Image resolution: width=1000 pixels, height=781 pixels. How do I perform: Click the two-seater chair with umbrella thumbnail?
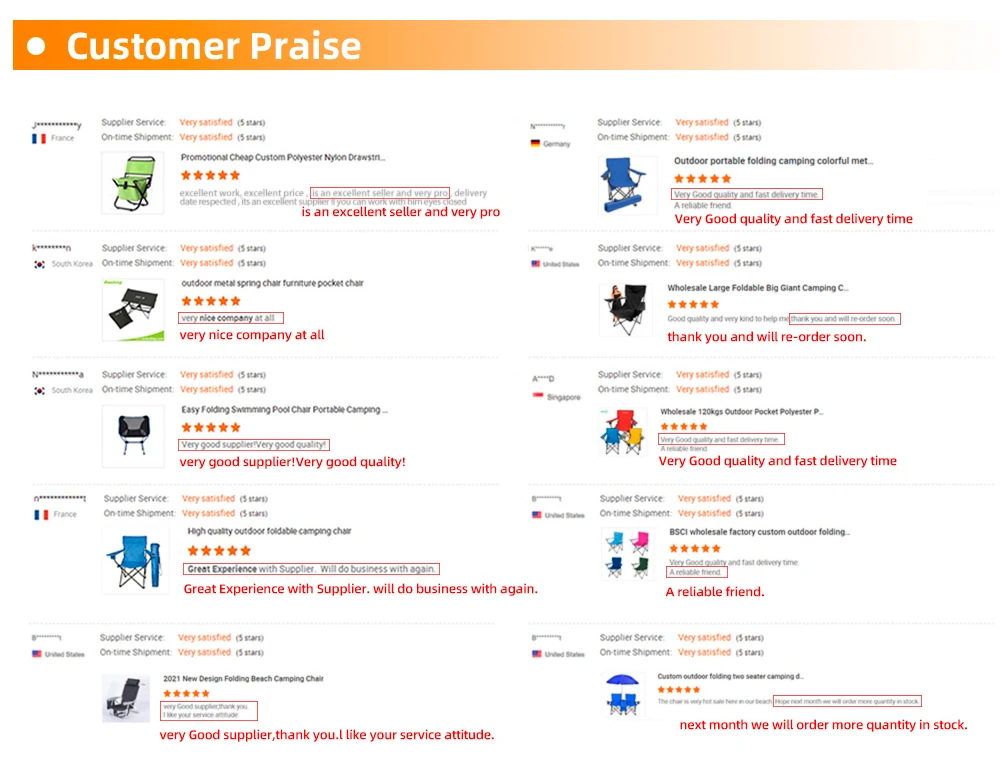point(623,695)
